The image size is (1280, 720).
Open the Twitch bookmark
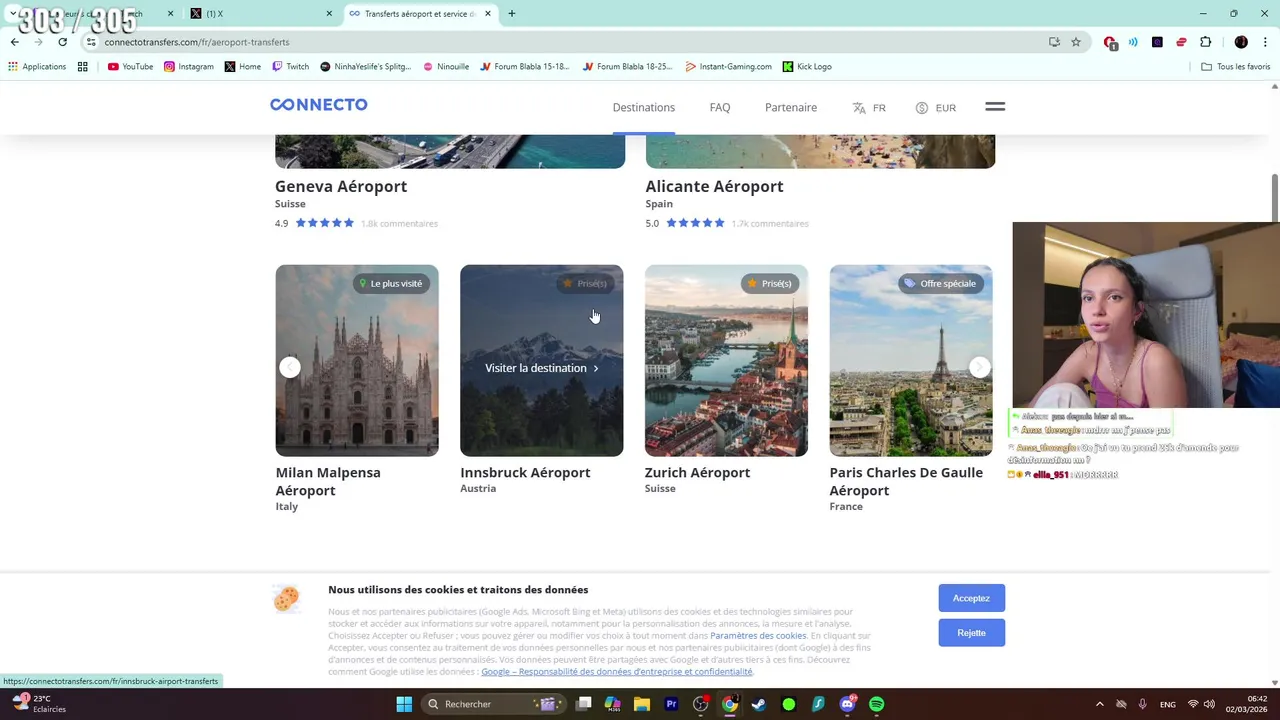click(x=291, y=67)
